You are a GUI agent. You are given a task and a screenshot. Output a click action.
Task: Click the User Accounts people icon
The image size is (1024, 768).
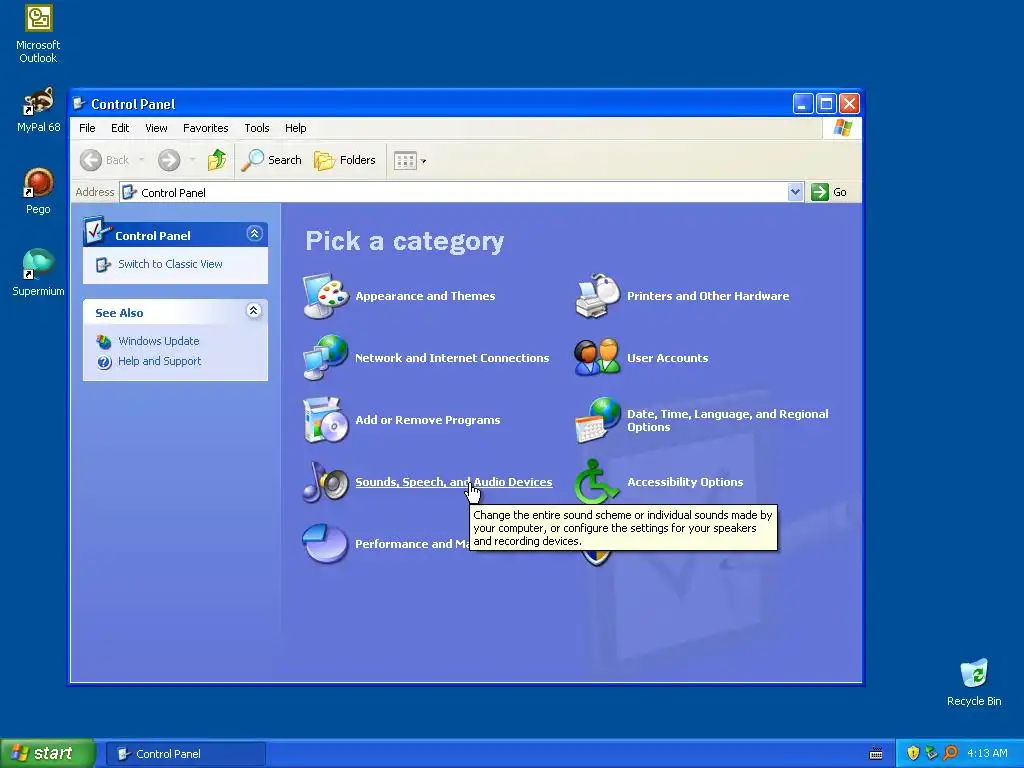[597, 357]
